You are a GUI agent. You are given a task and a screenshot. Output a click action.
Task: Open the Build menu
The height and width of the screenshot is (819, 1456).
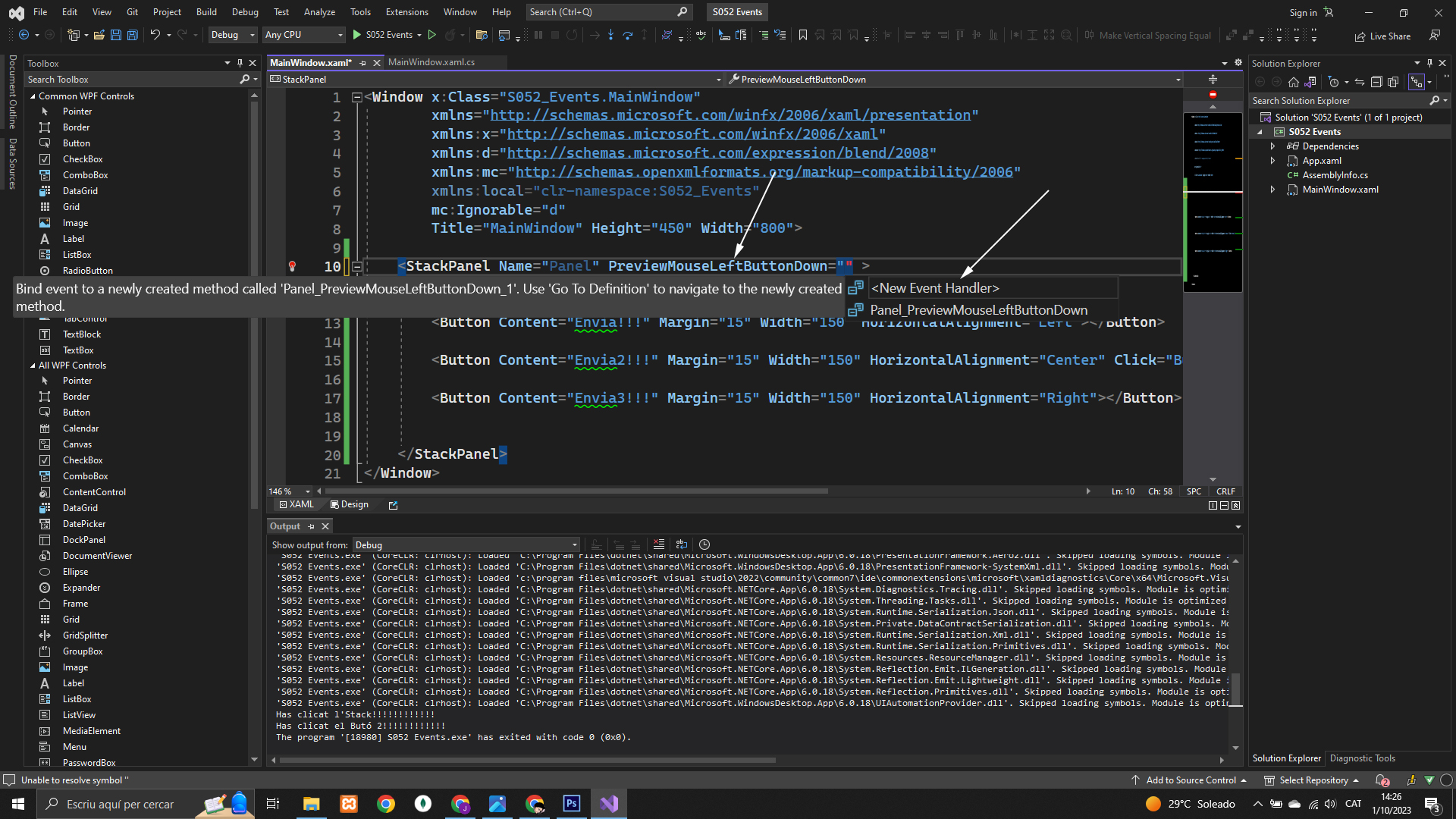pos(206,12)
